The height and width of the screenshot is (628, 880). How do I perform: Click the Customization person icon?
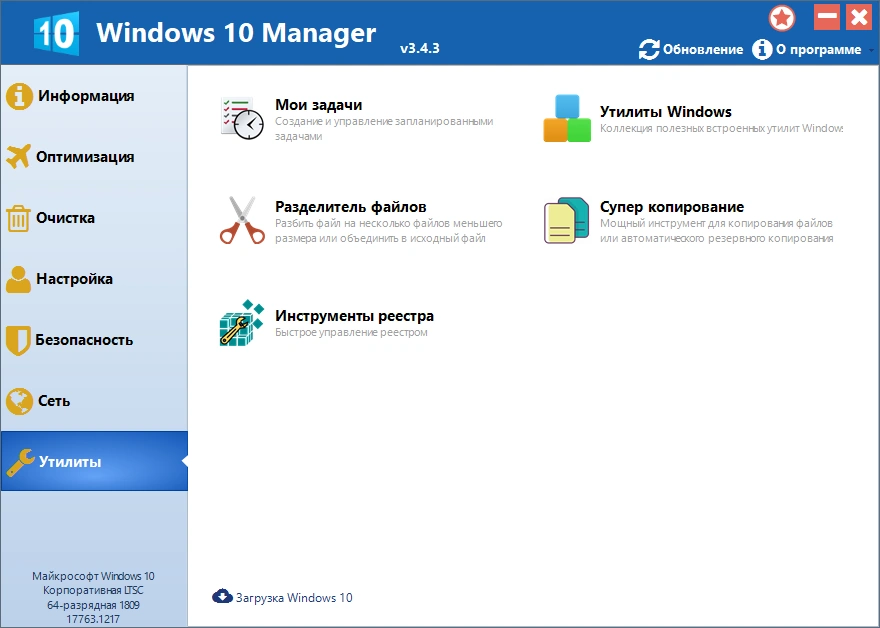point(19,279)
